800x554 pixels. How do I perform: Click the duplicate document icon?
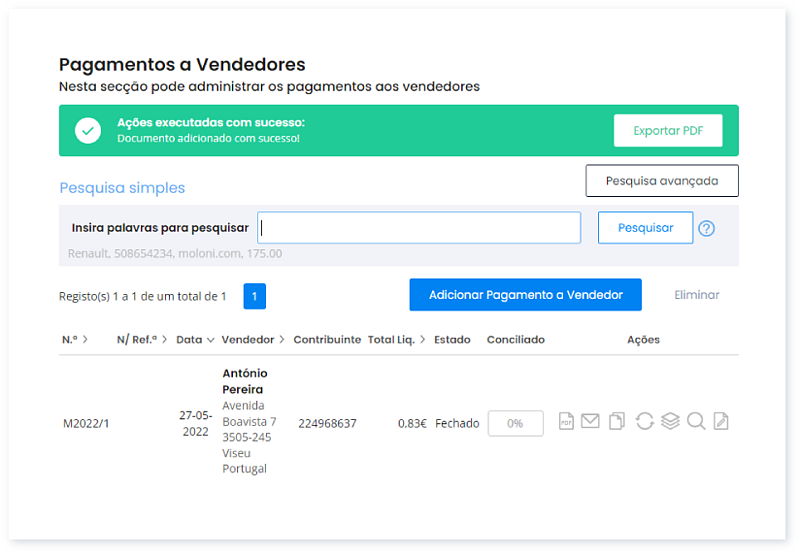point(617,422)
